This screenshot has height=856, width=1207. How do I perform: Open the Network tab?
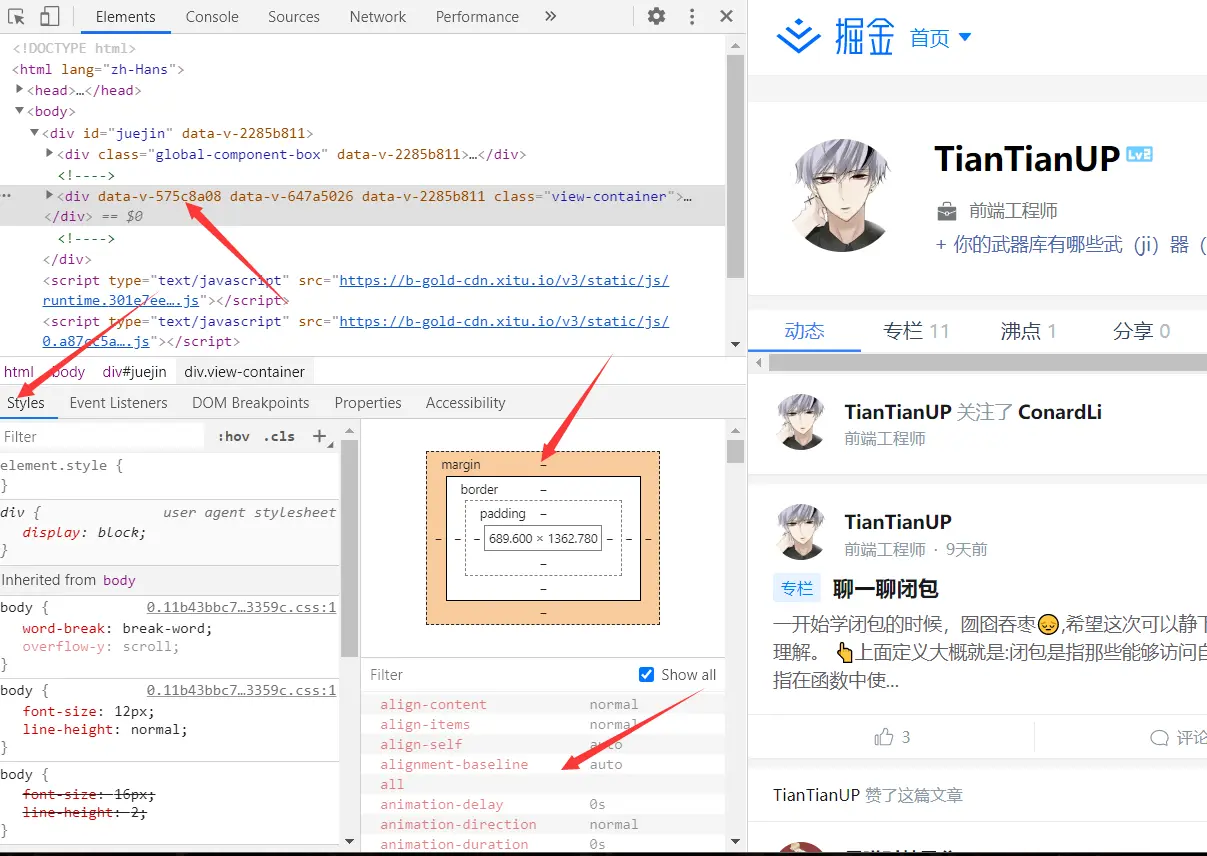[x=378, y=16]
